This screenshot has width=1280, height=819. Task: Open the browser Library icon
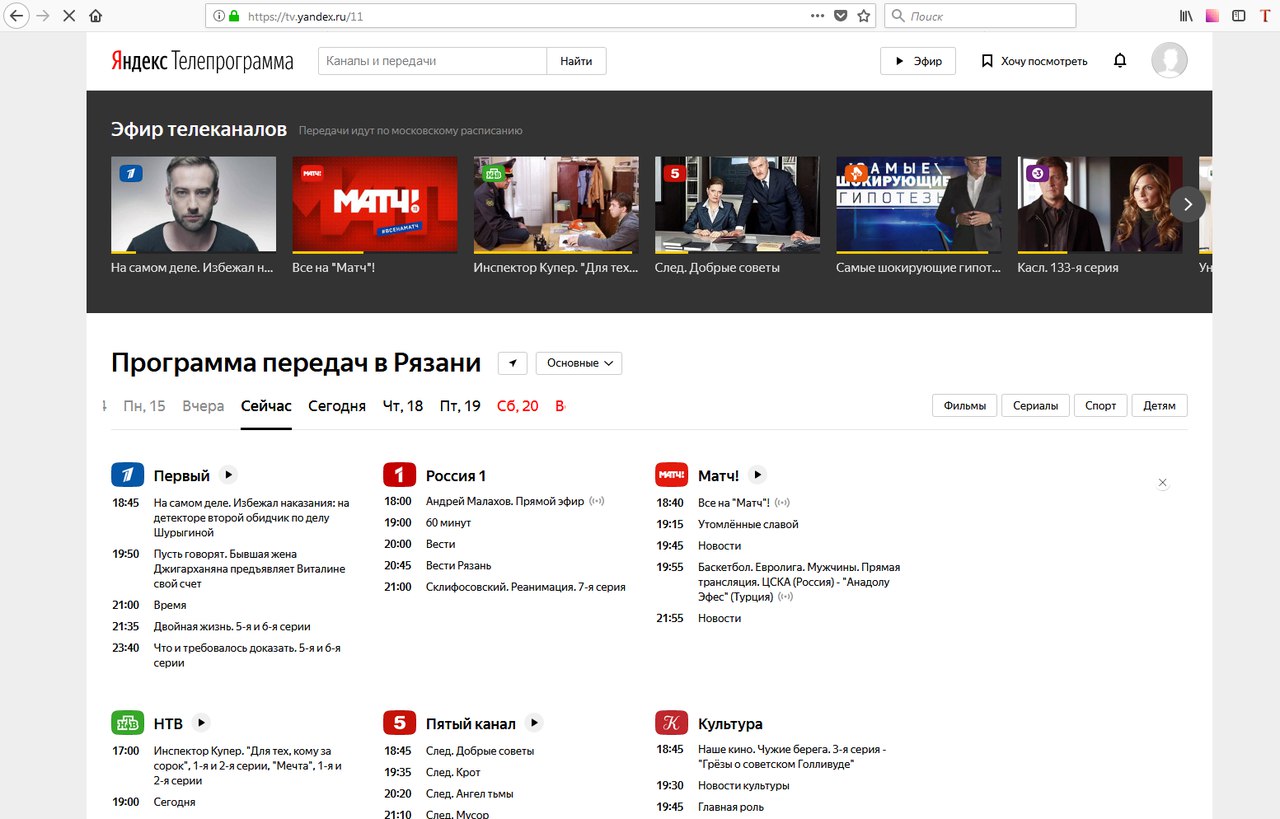pos(1186,16)
